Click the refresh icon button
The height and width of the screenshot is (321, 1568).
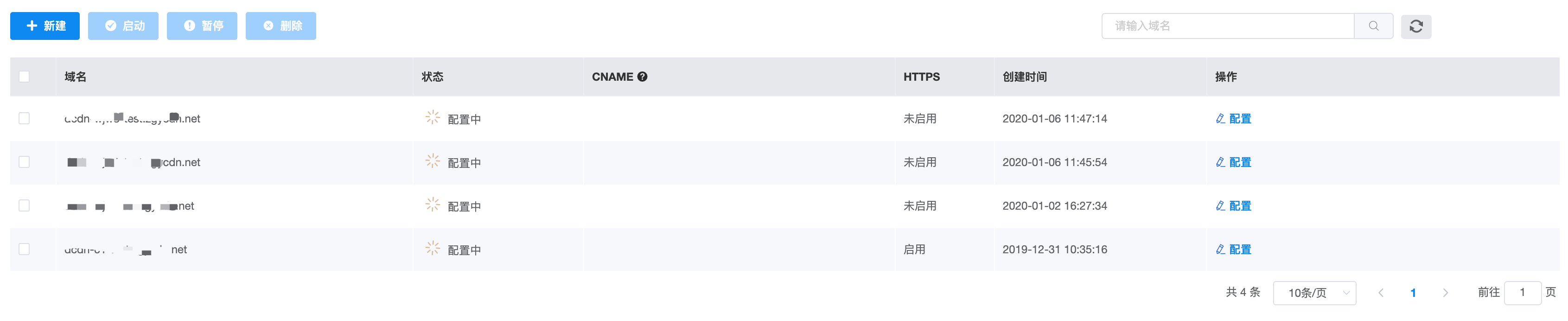click(x=1416, y=26)
